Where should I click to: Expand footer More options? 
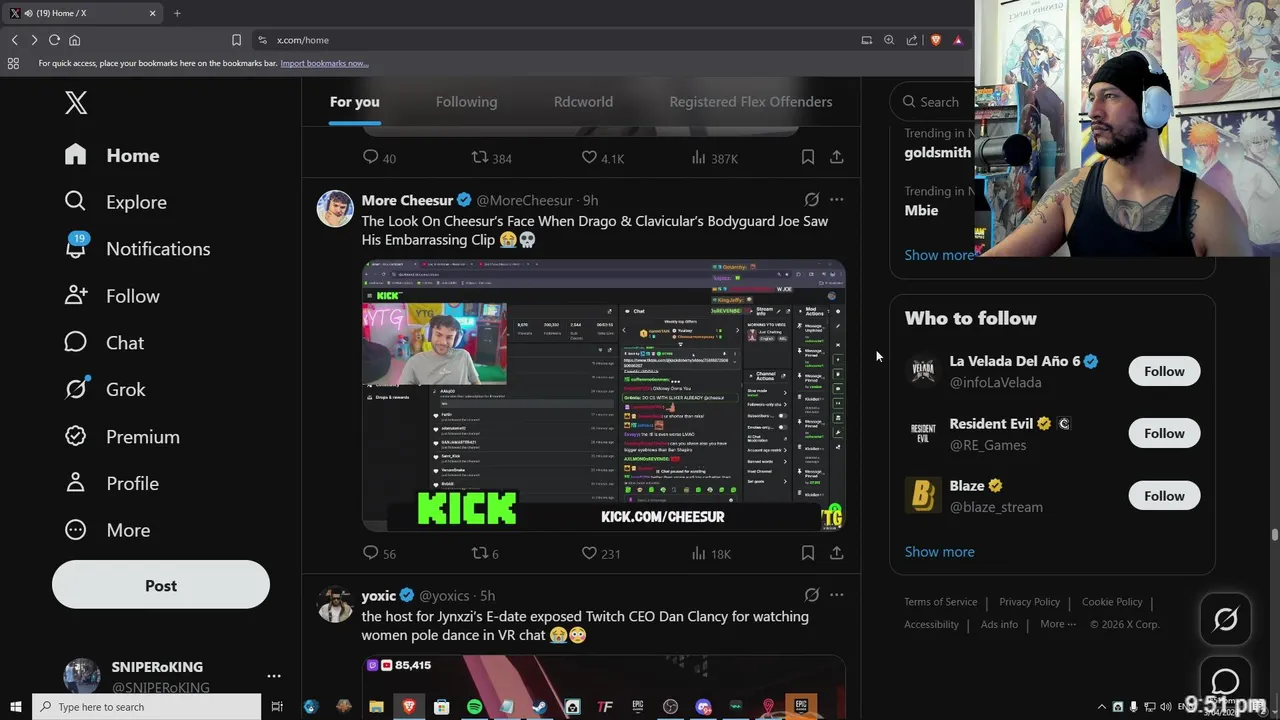[1058, 624]
